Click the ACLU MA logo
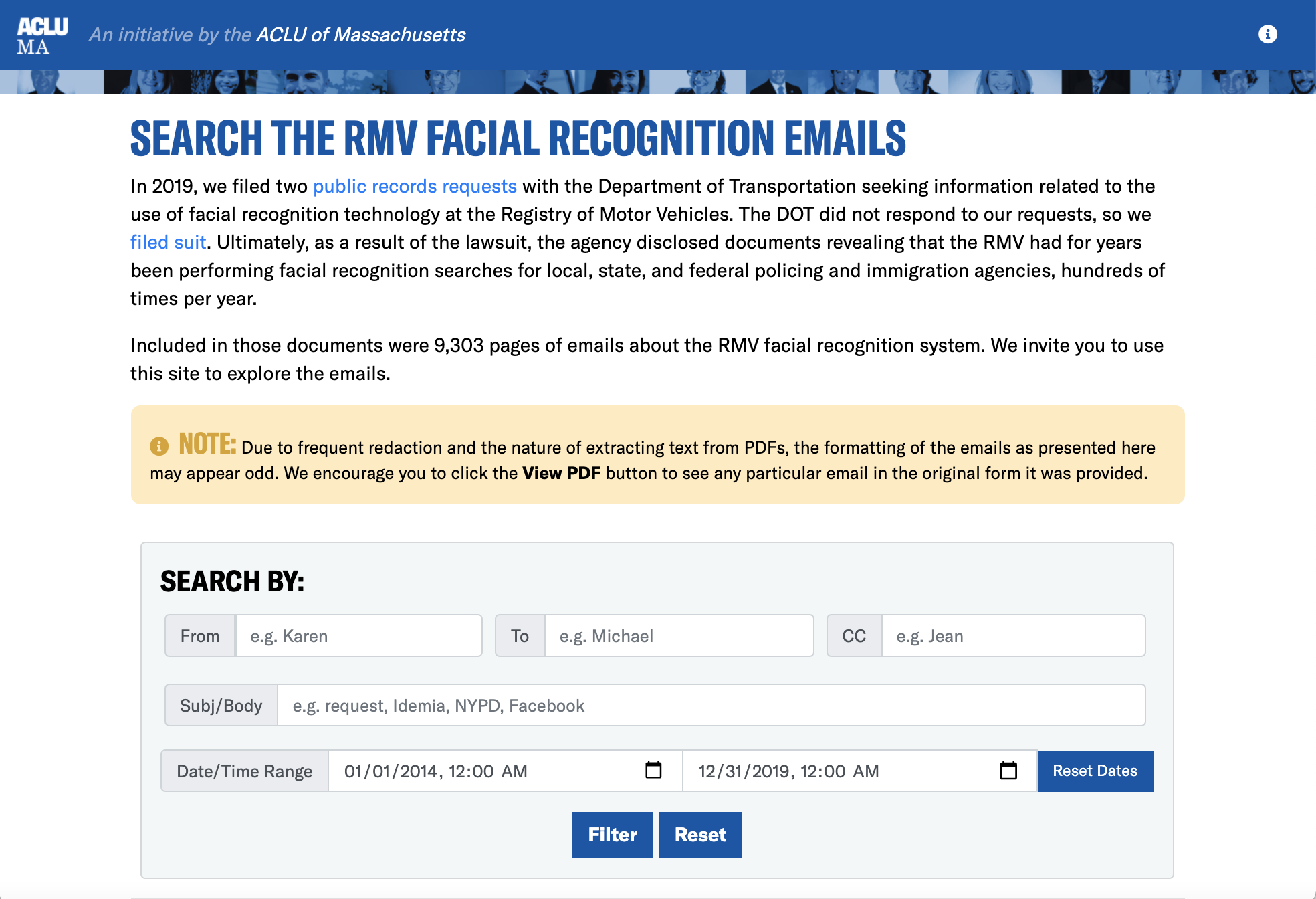 (43, 35)
